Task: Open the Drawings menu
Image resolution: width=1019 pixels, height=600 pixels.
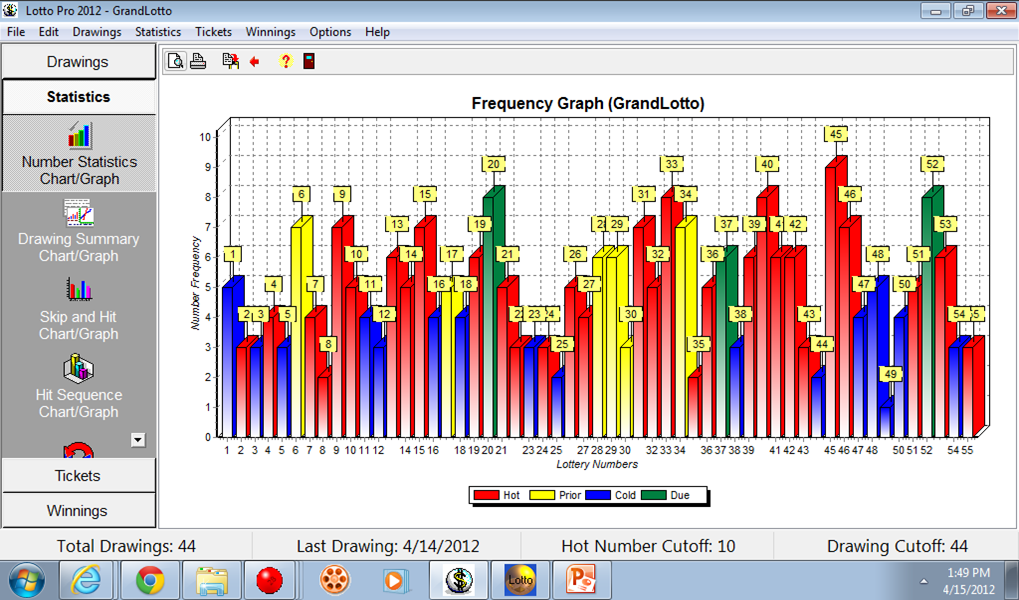Action: (97, 32)
